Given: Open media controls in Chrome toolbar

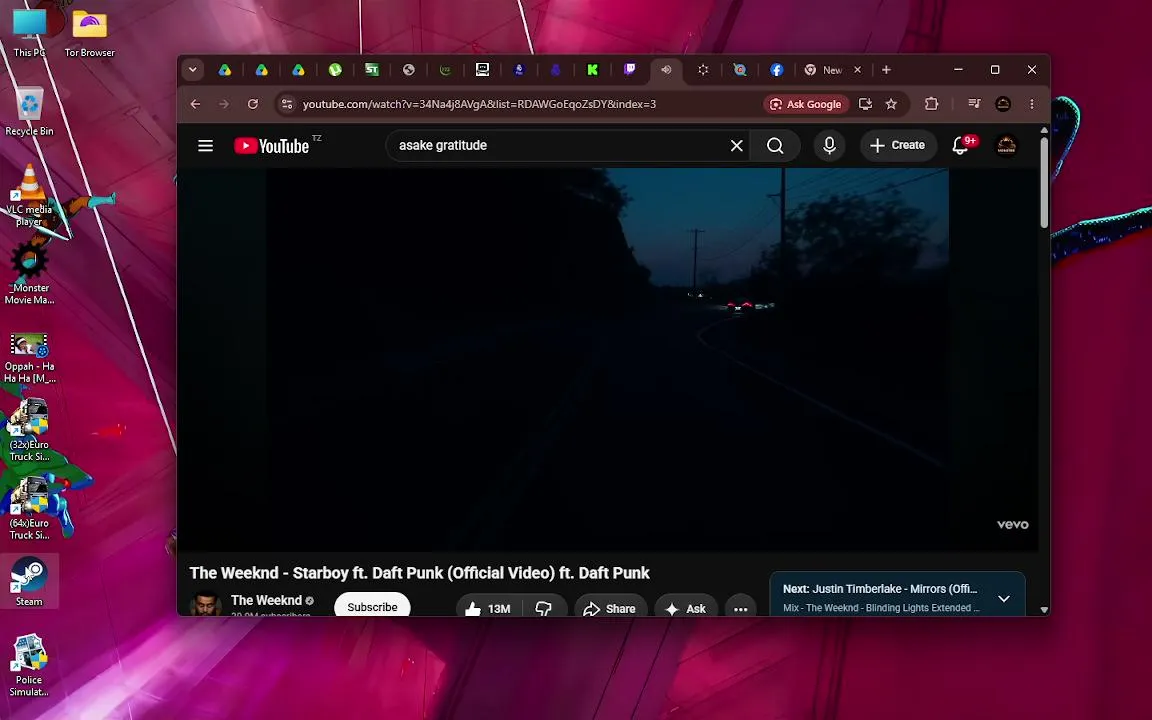Looking at the screenshot, I should coord(974,104).
